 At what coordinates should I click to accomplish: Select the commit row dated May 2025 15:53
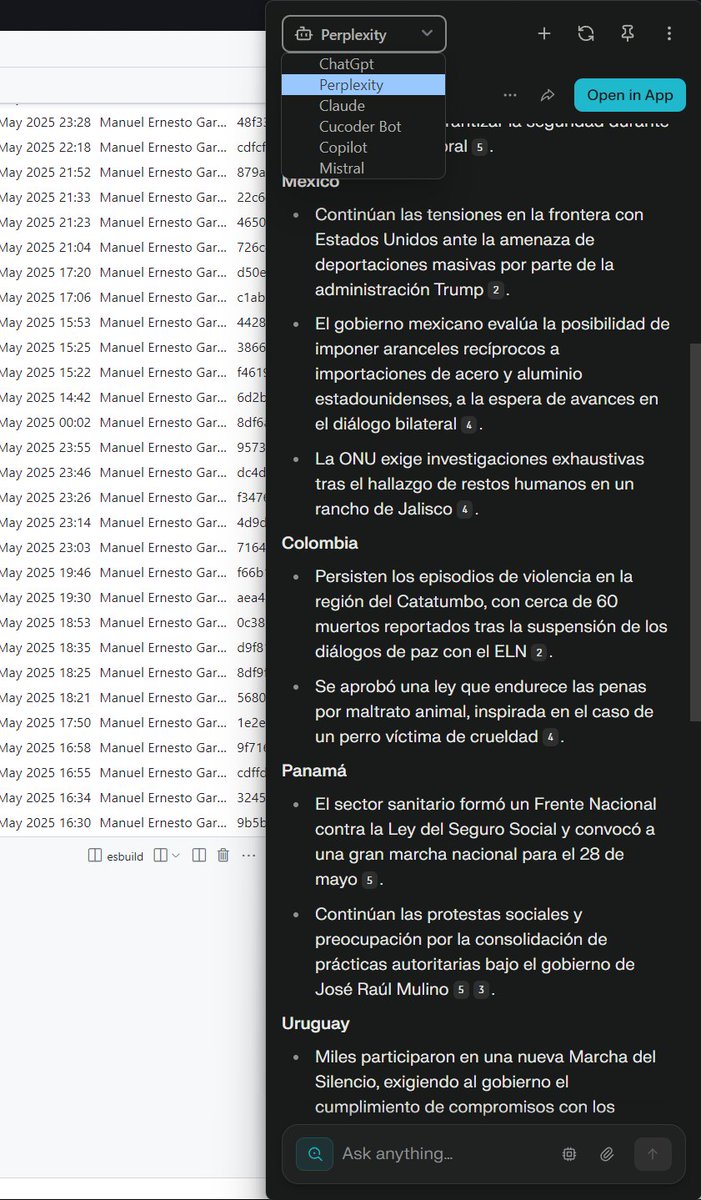(x=132, y=322)
